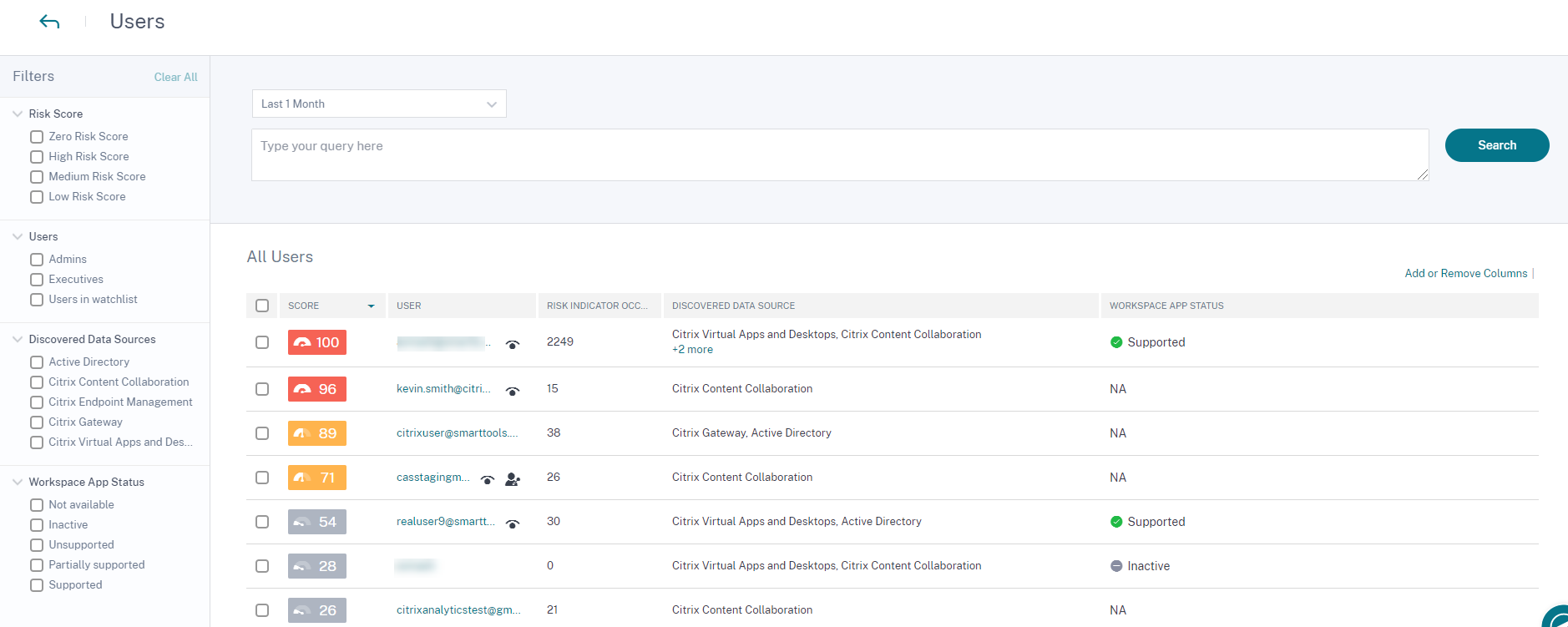Screen dimensions: 1568x627
Task: Click the orange risk score 89 badge
Action: click(x=317, y=433)
